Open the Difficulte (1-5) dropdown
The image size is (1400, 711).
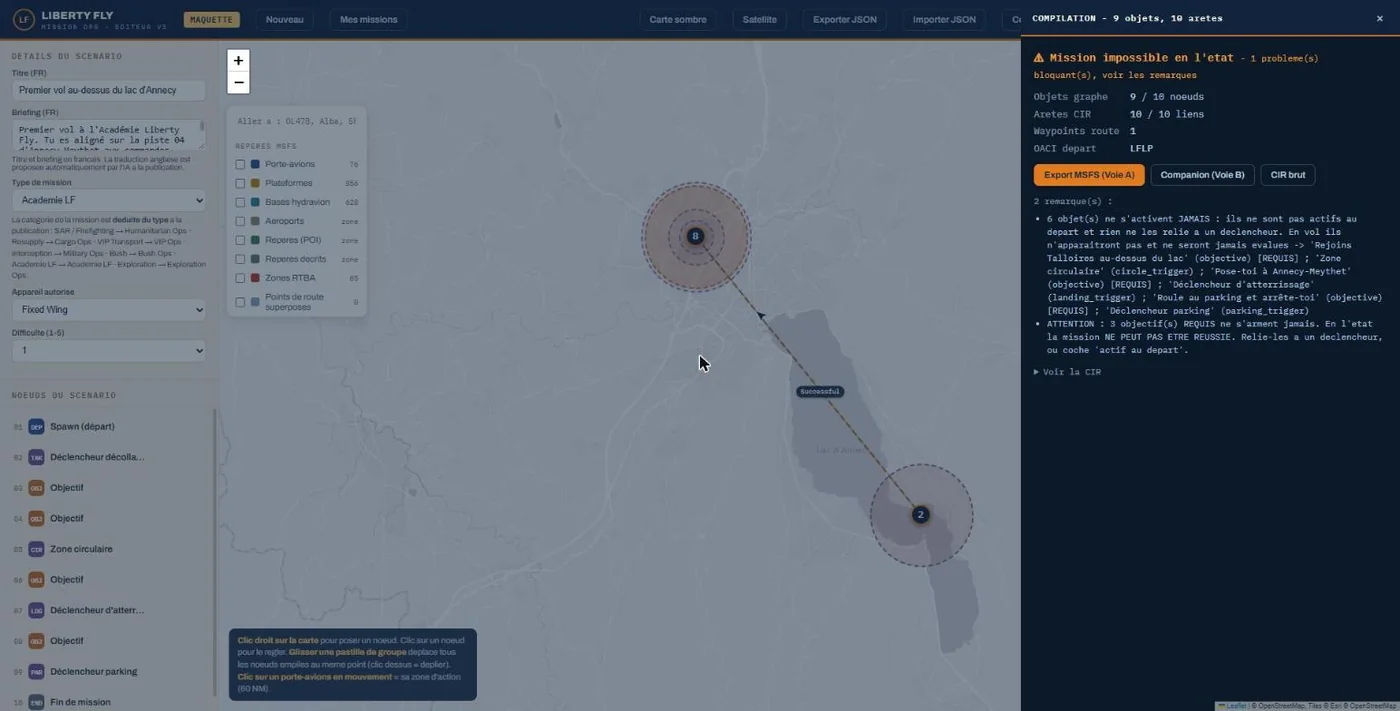108,351
